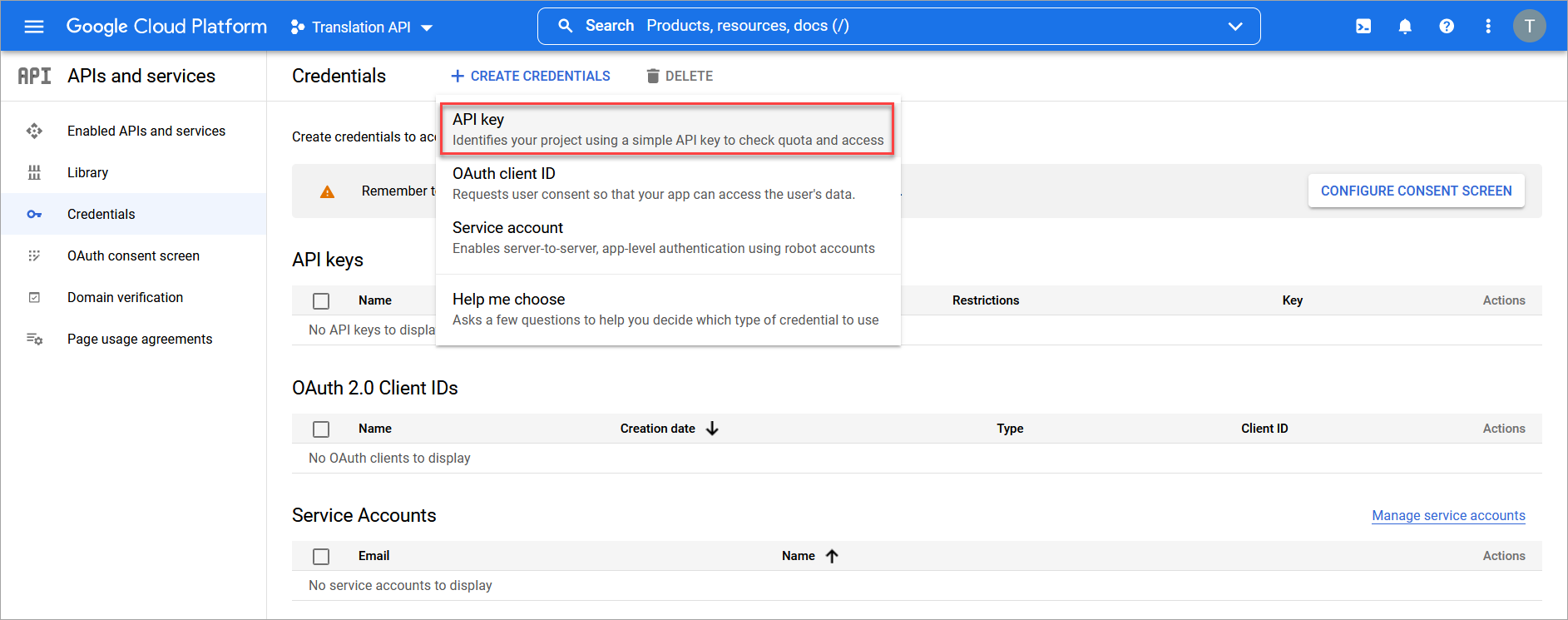The image size is (1568, 620).
Task: Choose Service account option
Action: coord(667,237)
